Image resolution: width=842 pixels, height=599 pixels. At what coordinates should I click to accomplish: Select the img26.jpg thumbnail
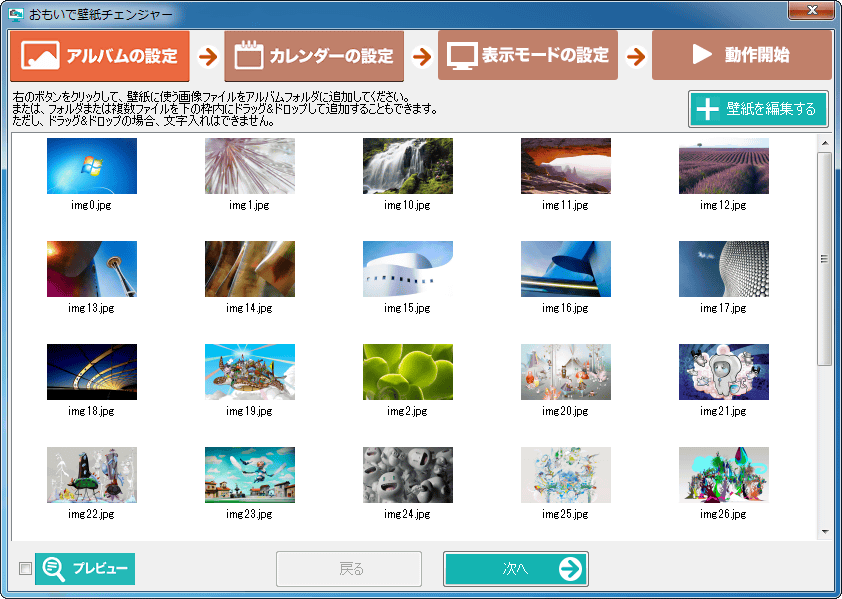[724, 475]
